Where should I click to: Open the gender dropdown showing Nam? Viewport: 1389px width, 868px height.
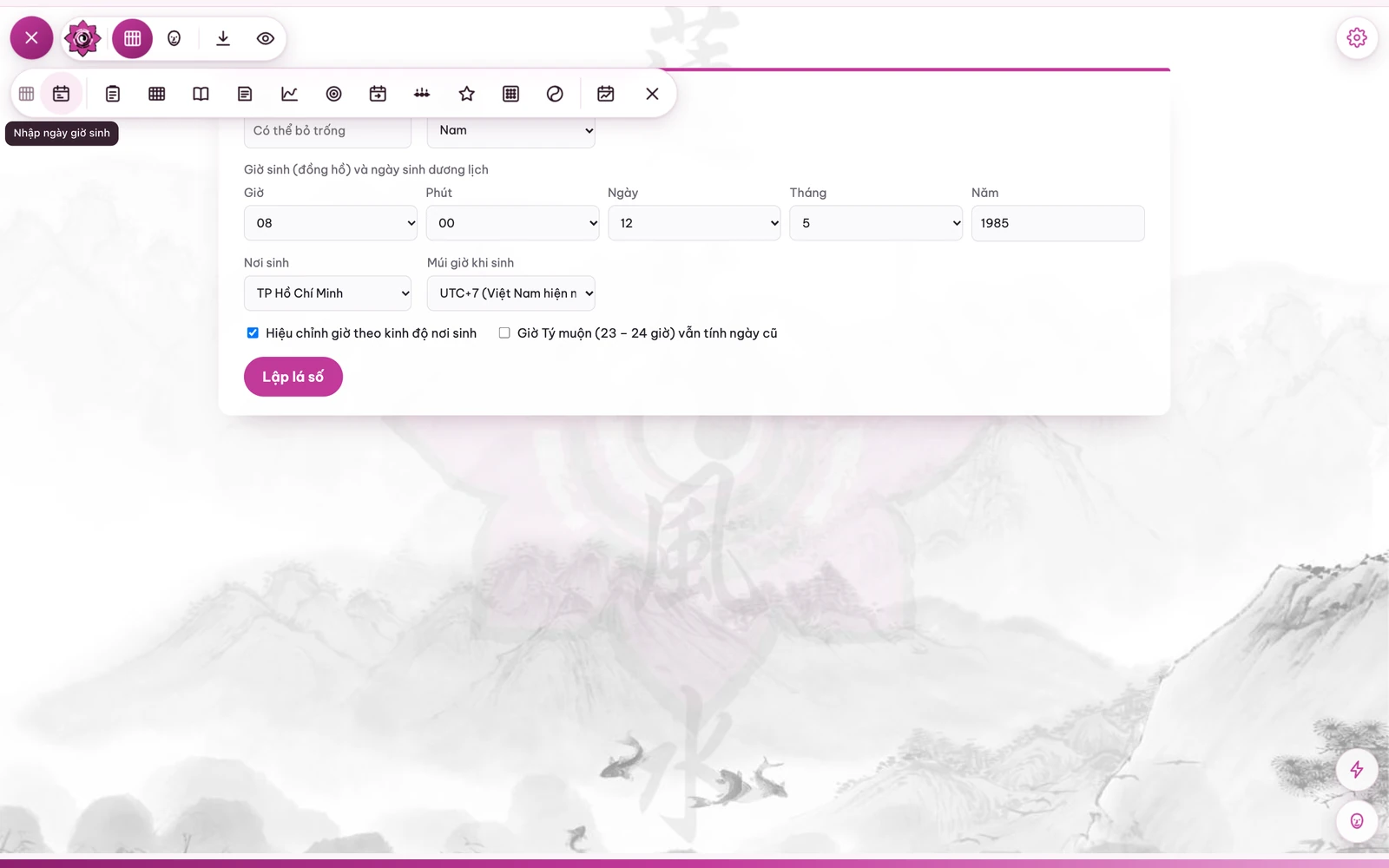pyautogui.click(x=510, y=131)
